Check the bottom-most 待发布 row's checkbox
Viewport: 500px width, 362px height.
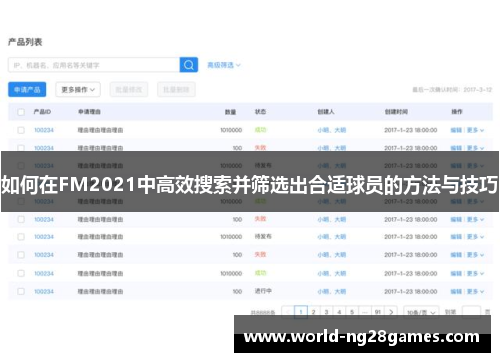(21, 237)
